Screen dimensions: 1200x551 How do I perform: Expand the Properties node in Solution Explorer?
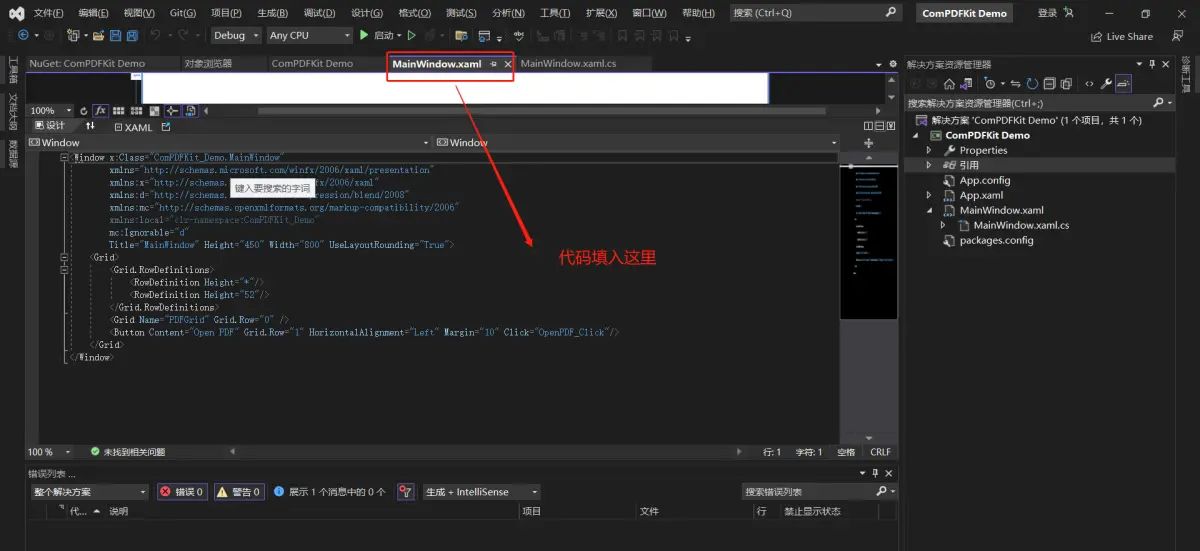(928, 150)
